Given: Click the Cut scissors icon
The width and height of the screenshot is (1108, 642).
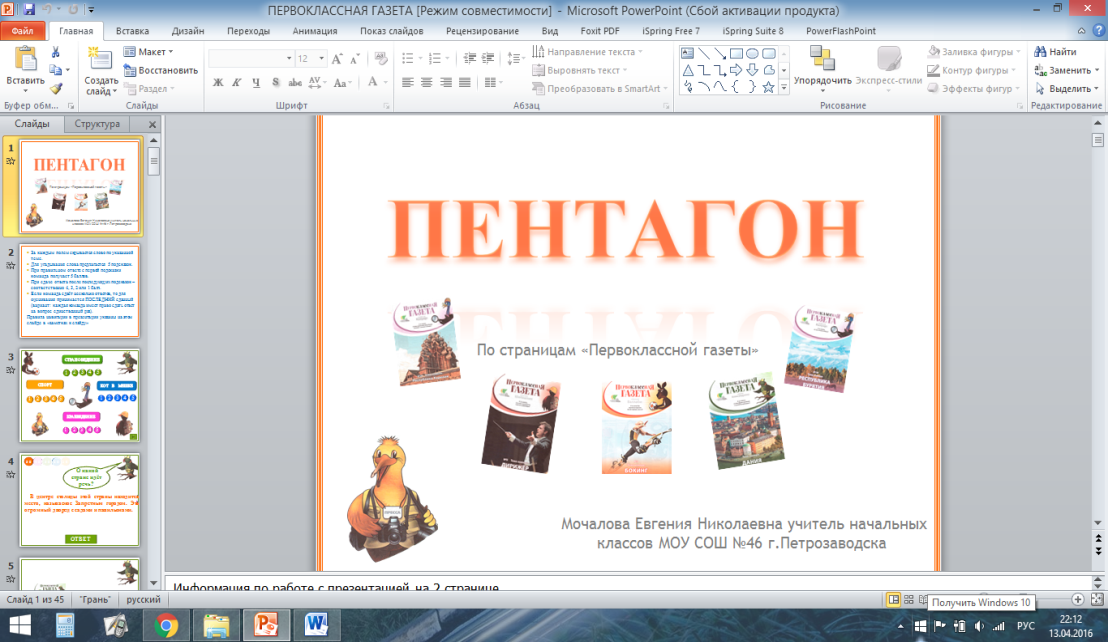Looking at the screenshot, I should 55,52.
